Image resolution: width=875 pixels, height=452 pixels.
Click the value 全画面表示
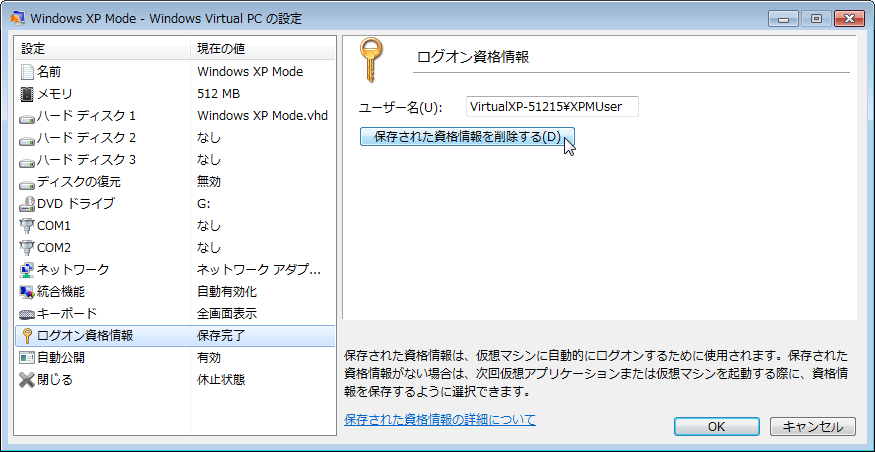[227, 314]
